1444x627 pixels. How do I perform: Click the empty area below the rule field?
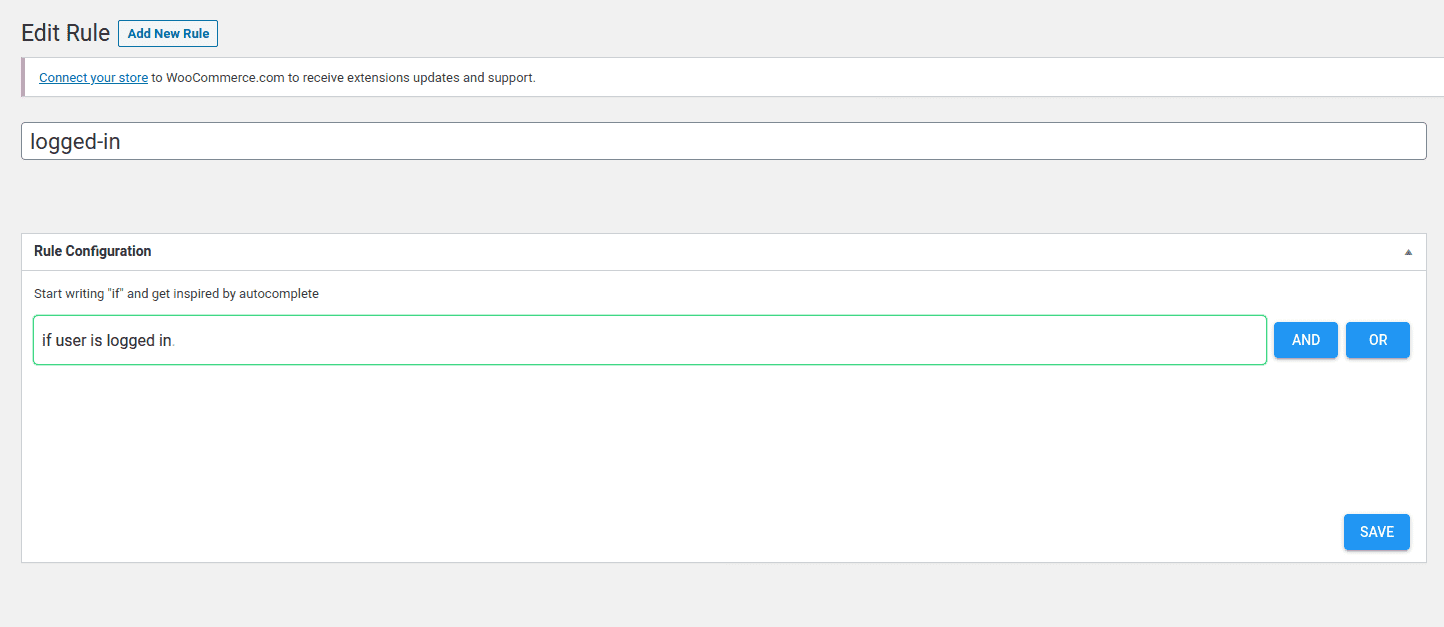(x=650, y=440)
